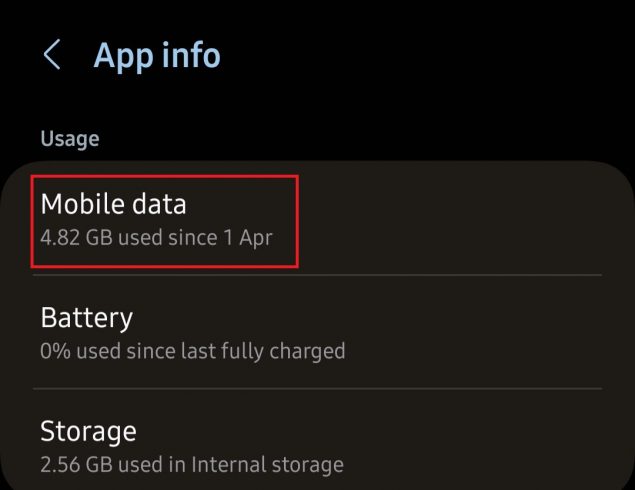Tap the Battery heading

pyautogui.click(x=86, y=318)
